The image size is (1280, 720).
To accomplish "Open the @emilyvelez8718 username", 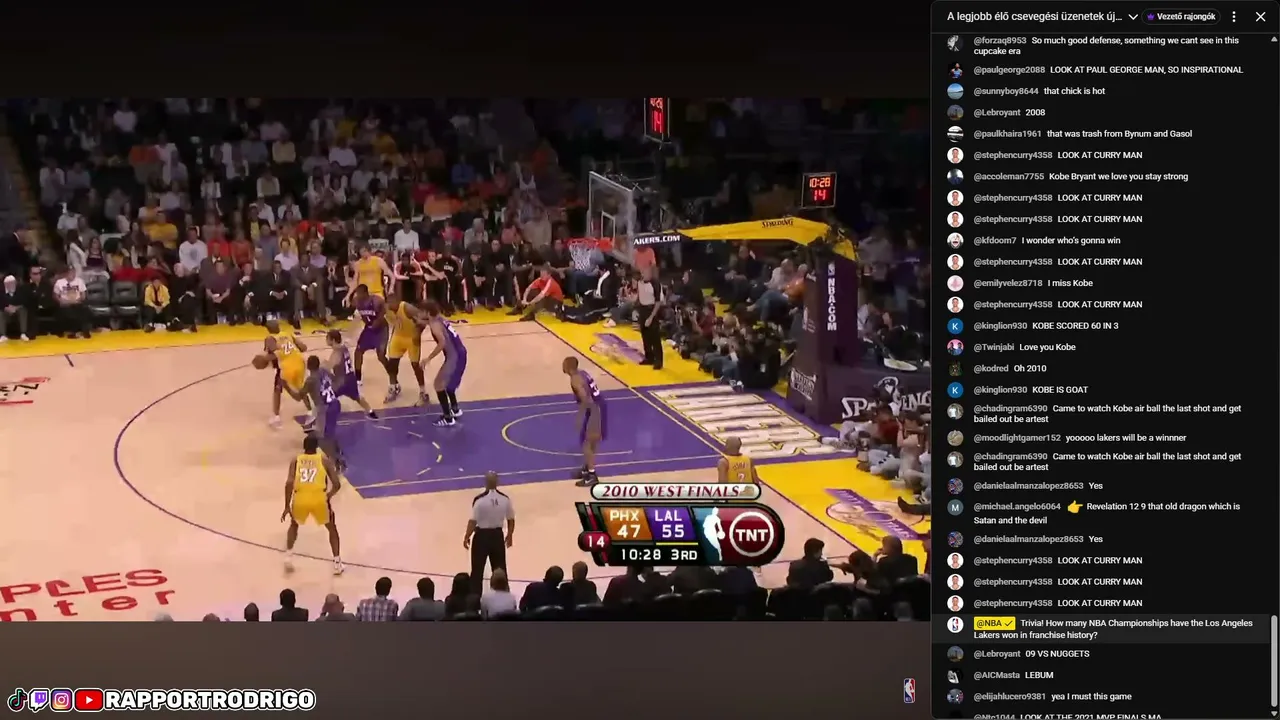I will [1008, 283].
